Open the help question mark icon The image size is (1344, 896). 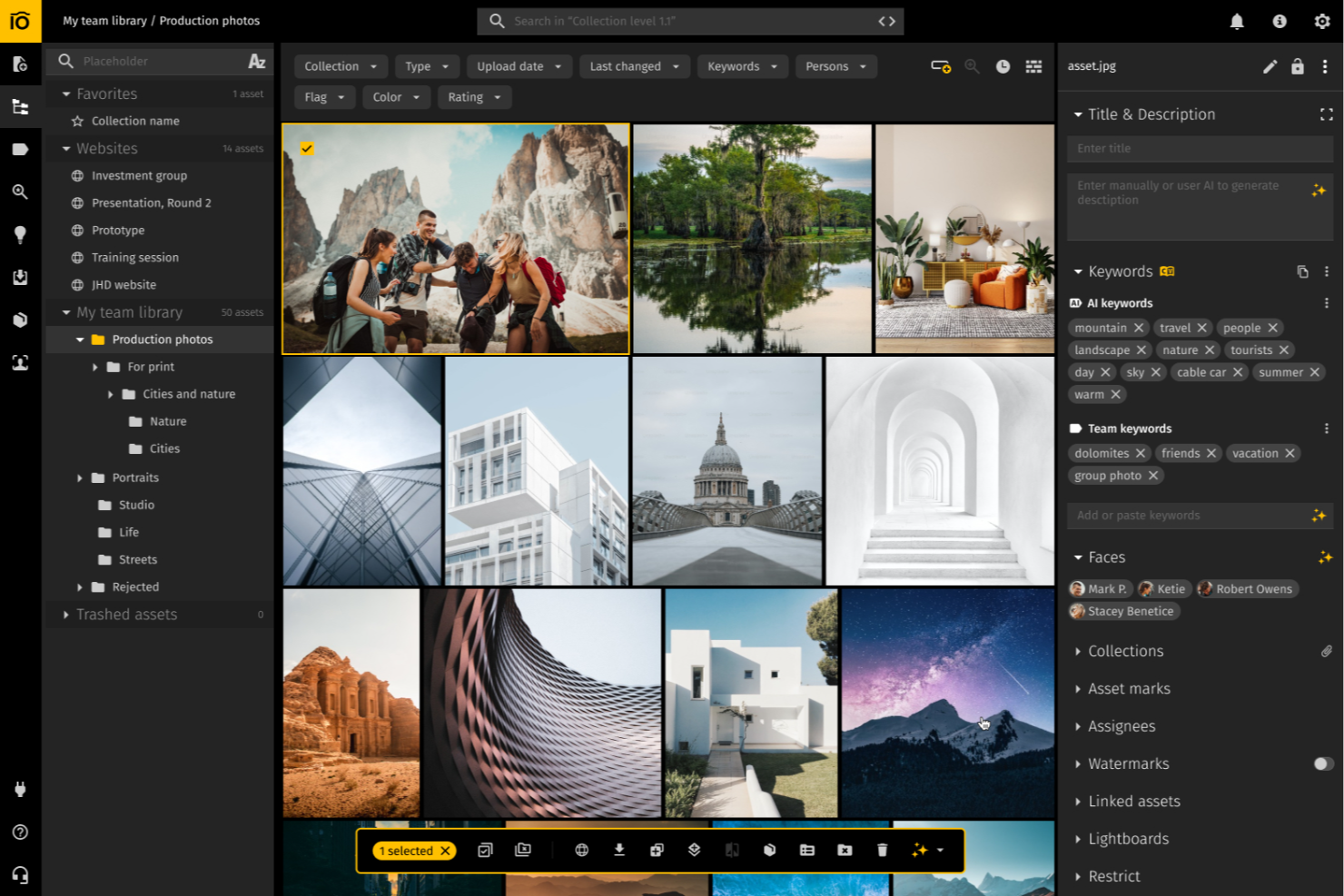20,832
